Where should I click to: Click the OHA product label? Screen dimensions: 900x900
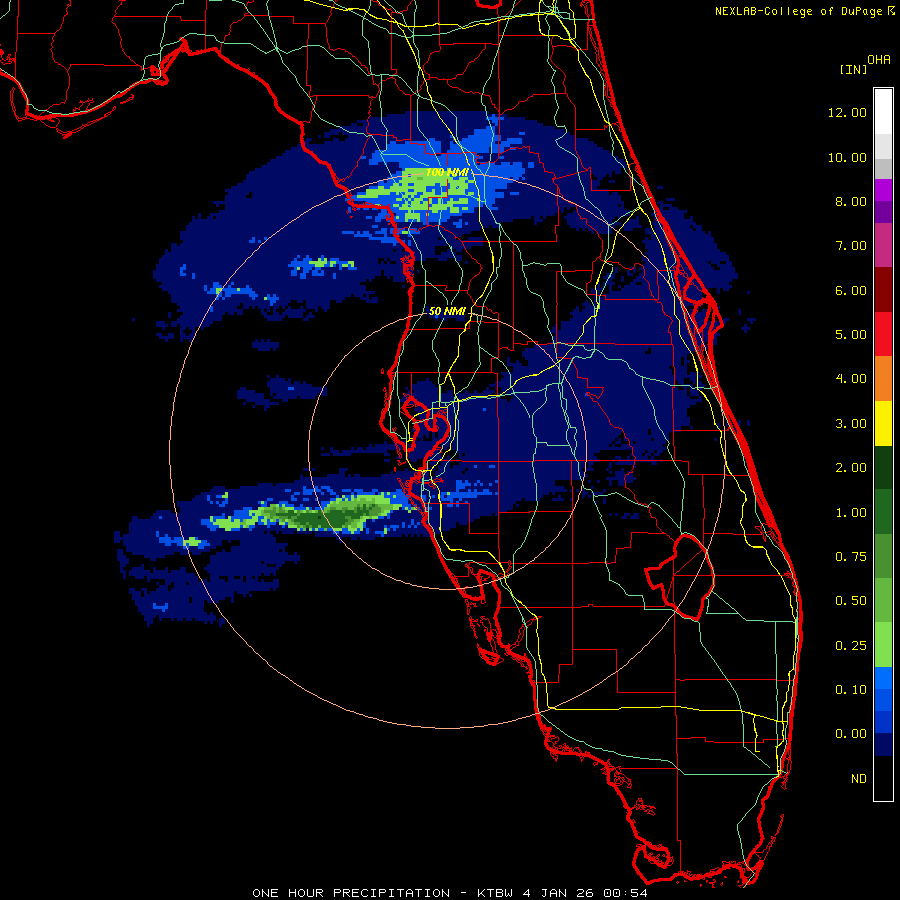[879, 60]
